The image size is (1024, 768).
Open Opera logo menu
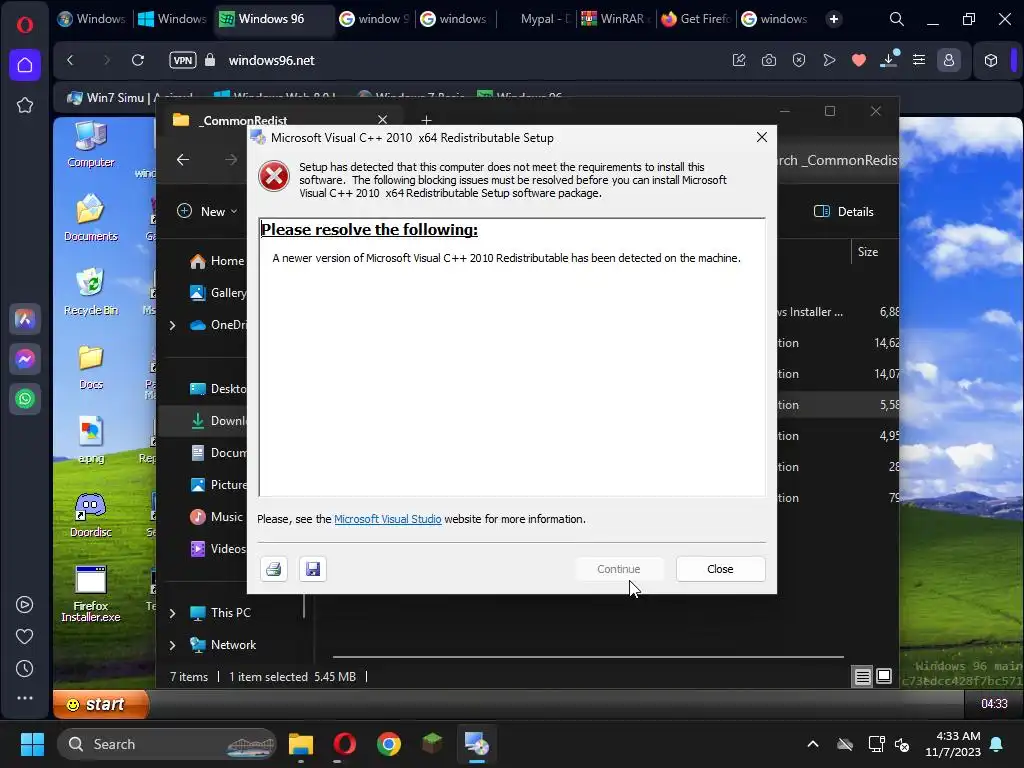coord(25,25)
